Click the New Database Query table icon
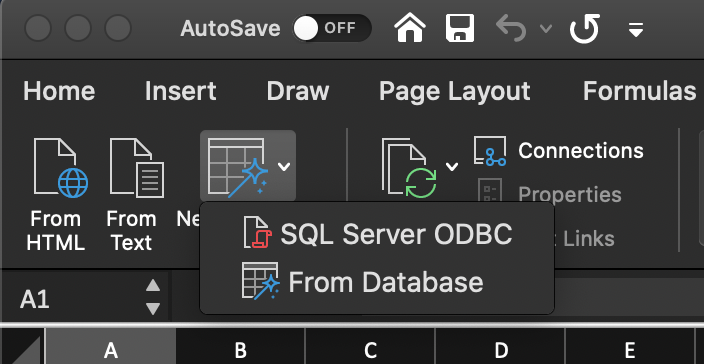The image size is (704, 364). [x=238, y=167]
